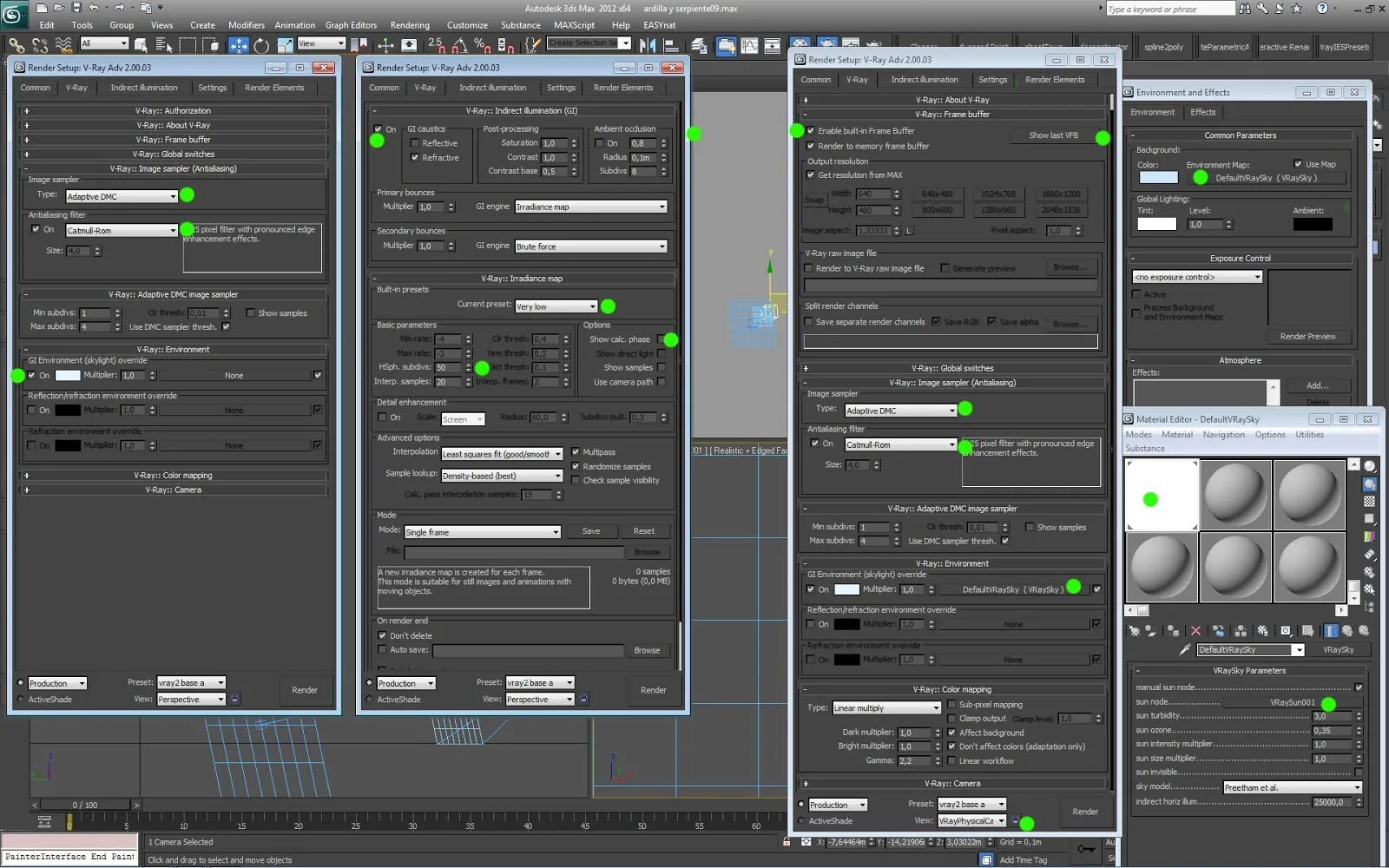Viewport: 1389px width, 868px height.
Task: Open the Mode Single frame dropdown
Action: 482,532
